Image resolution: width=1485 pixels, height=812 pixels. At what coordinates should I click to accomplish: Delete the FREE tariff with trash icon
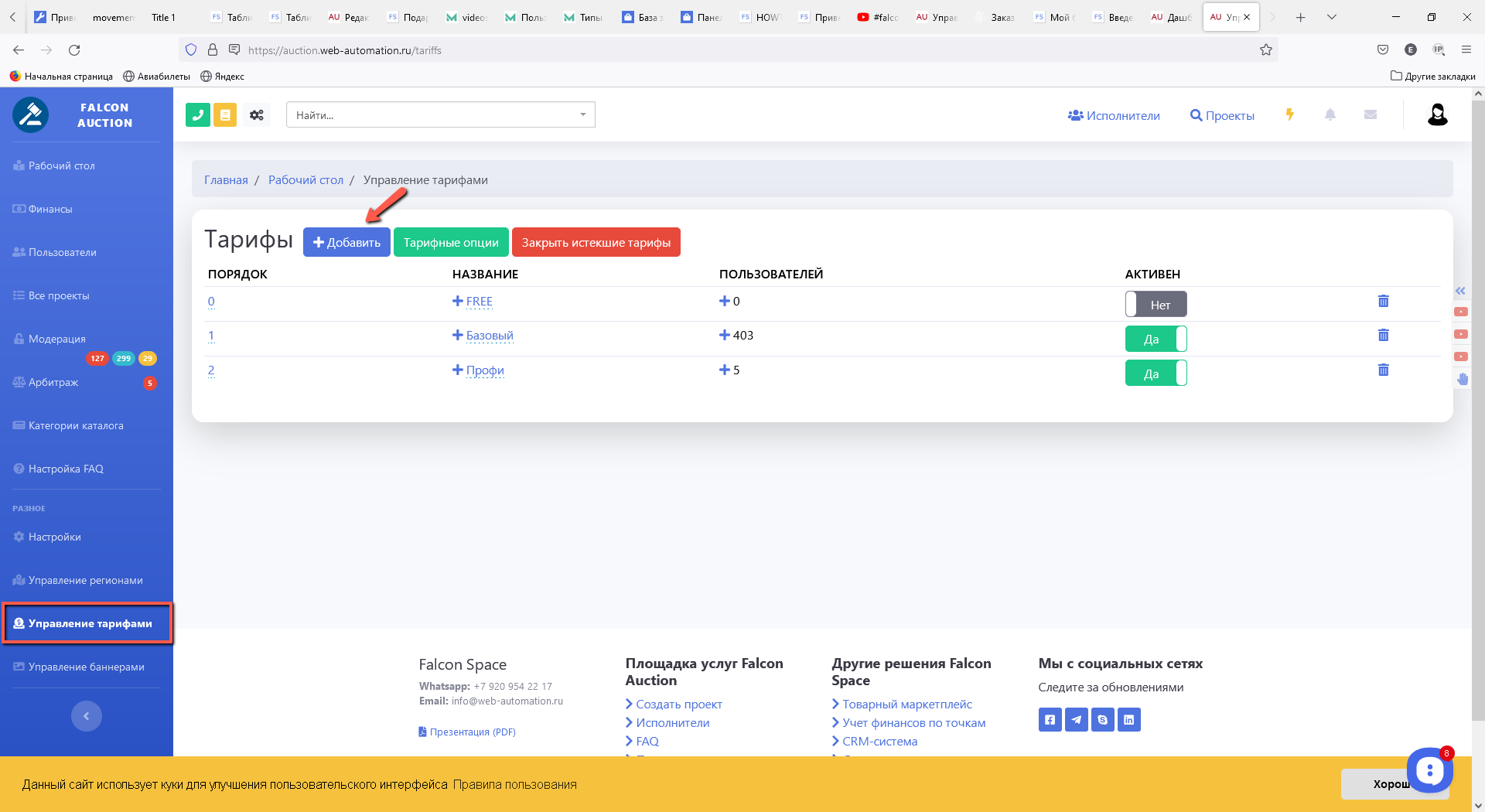[x=1383, y=301]
